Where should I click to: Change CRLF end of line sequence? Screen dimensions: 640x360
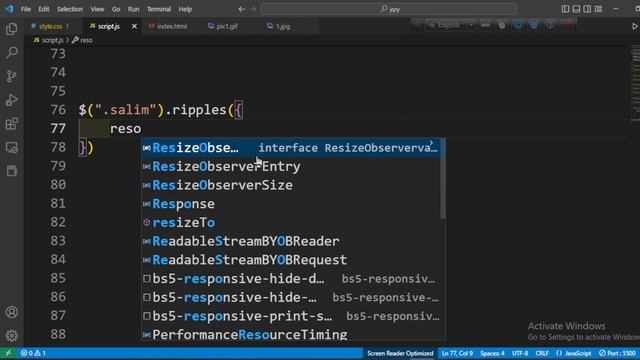click(x=542, y=353)
